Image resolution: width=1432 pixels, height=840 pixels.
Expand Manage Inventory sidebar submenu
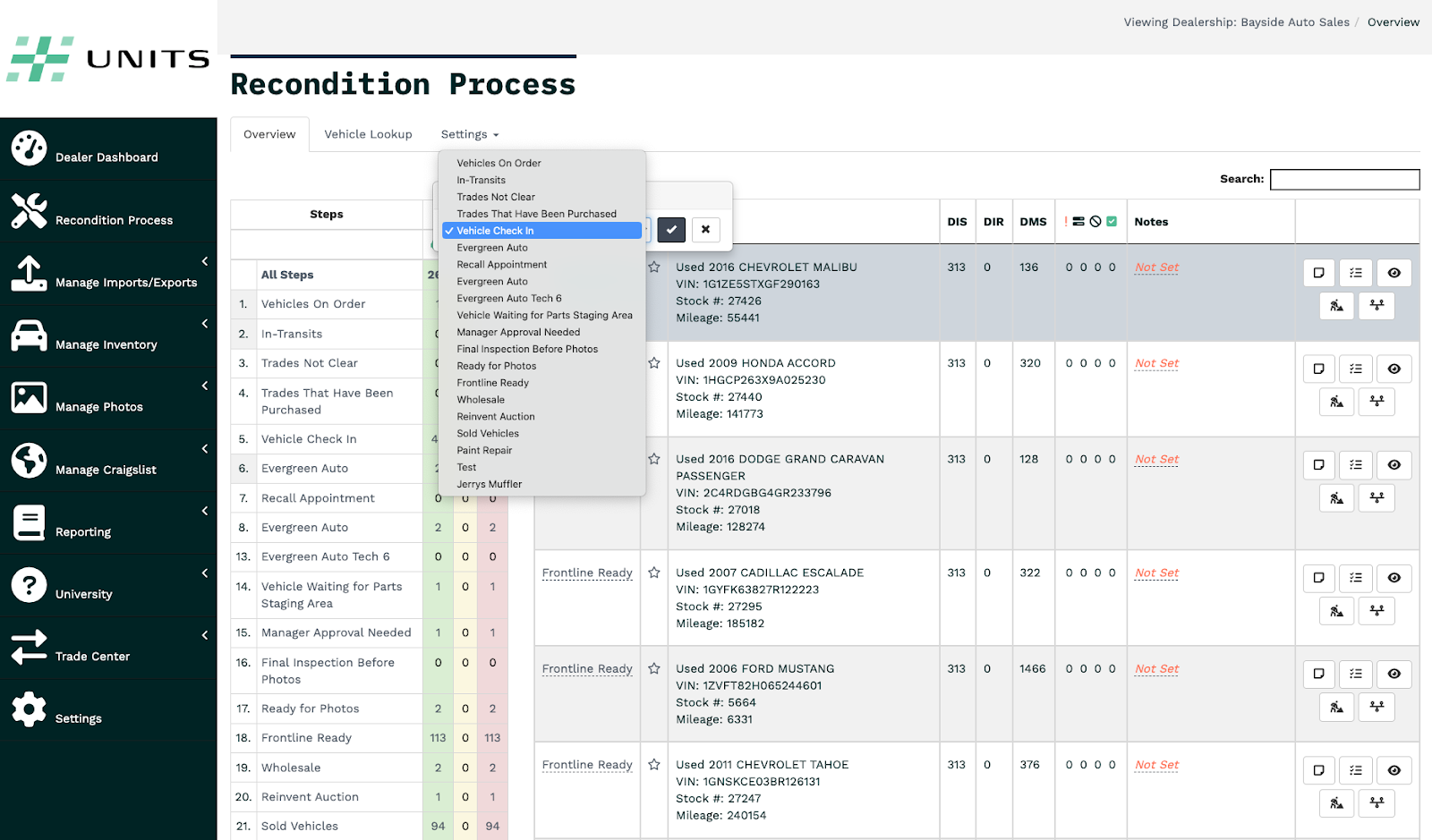[205, 324]
